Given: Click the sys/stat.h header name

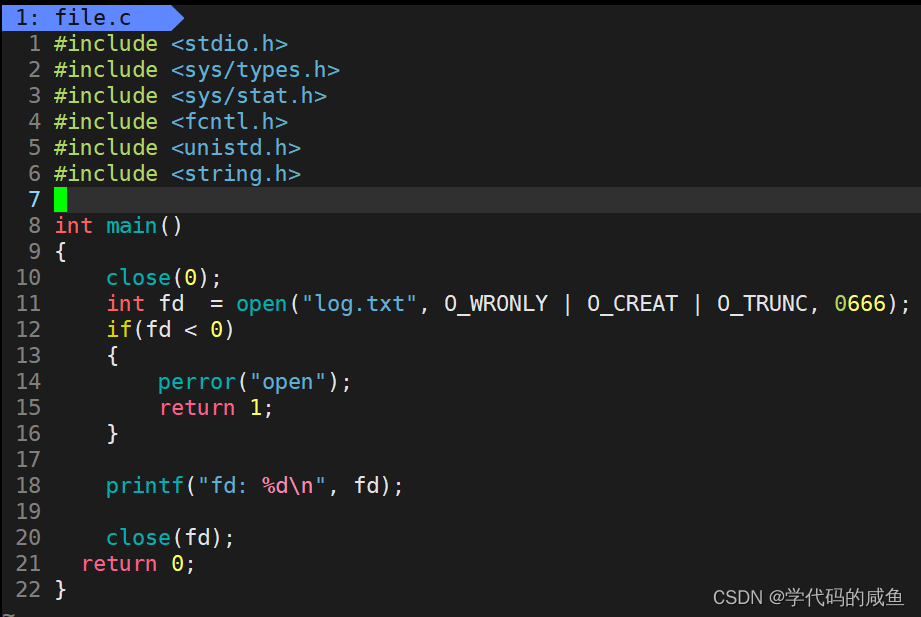Looking at the screenshot, I should click(x=248, y=96).
